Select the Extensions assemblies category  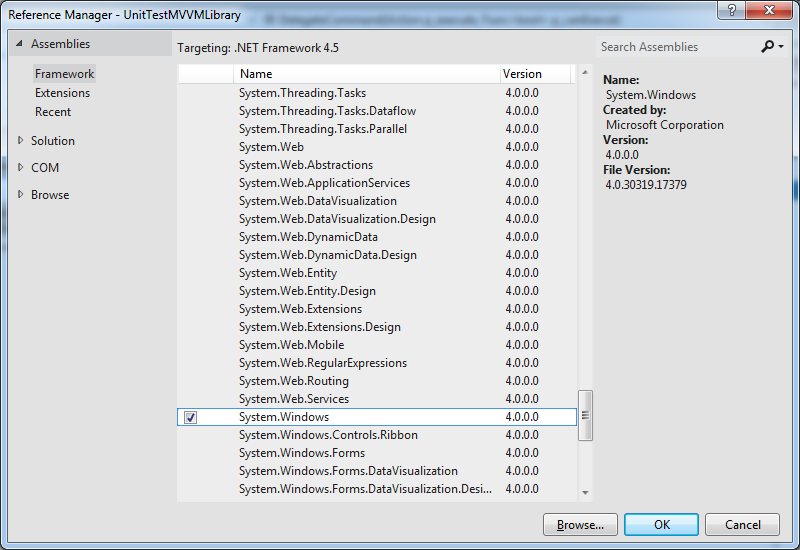coord(62,93)
